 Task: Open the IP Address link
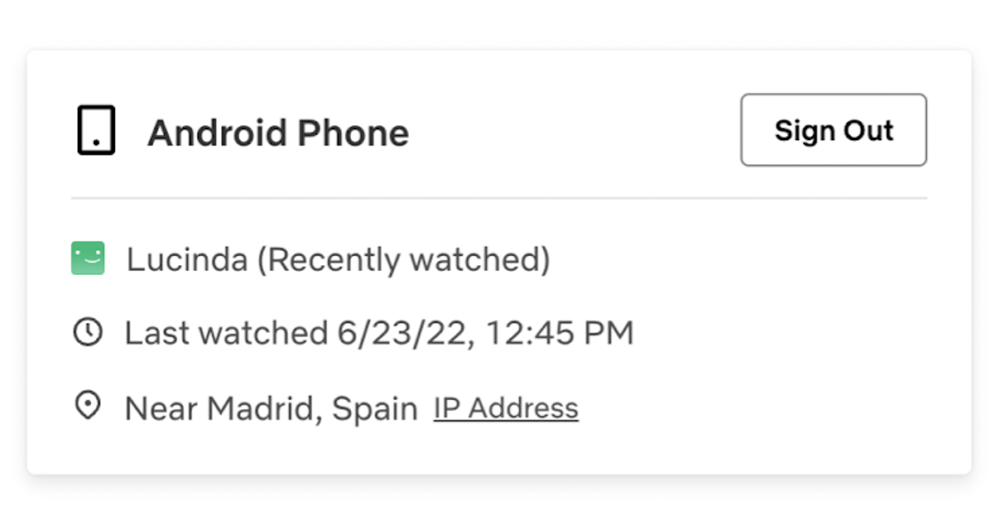tap(506, 408)
